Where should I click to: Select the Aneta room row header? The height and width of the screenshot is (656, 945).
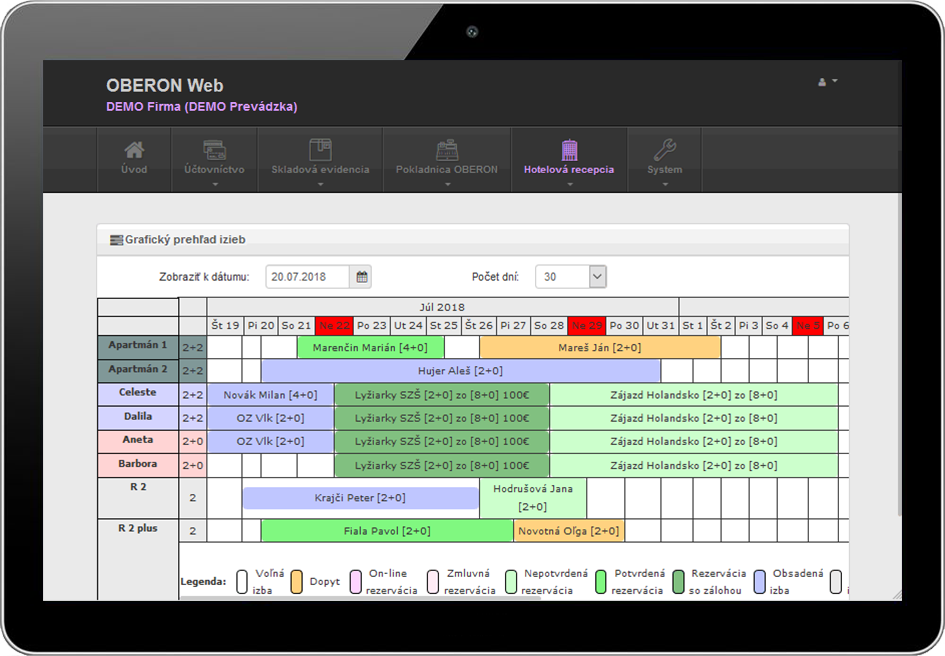pos(138,441)
